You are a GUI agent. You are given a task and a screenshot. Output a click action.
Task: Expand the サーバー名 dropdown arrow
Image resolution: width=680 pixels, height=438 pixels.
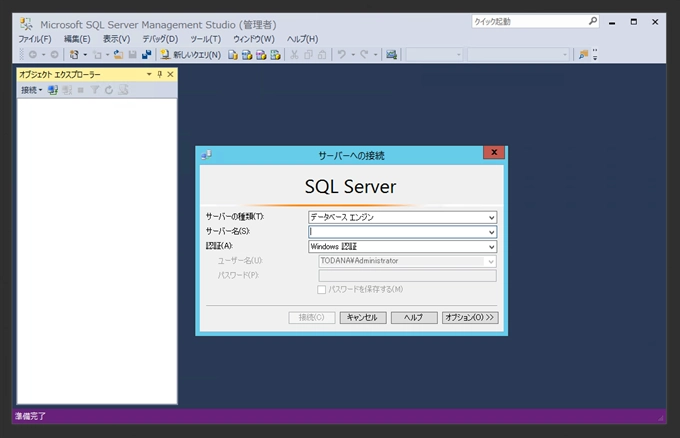tap(491, 232)
